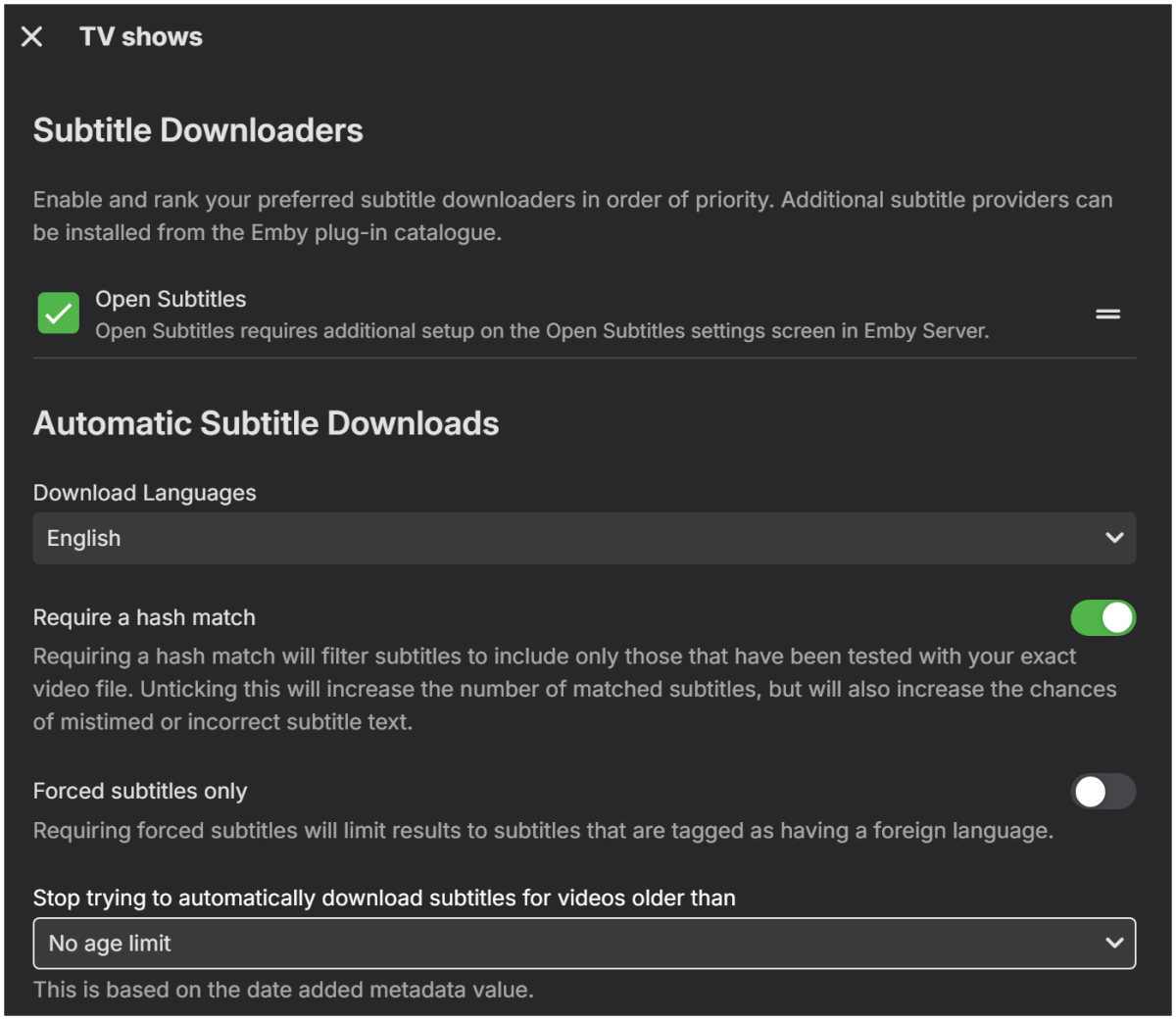This screenshot has height=1020, width=1176.
Task: Click the Open Subtitles additional setup description
Action: tap(542, 331)
